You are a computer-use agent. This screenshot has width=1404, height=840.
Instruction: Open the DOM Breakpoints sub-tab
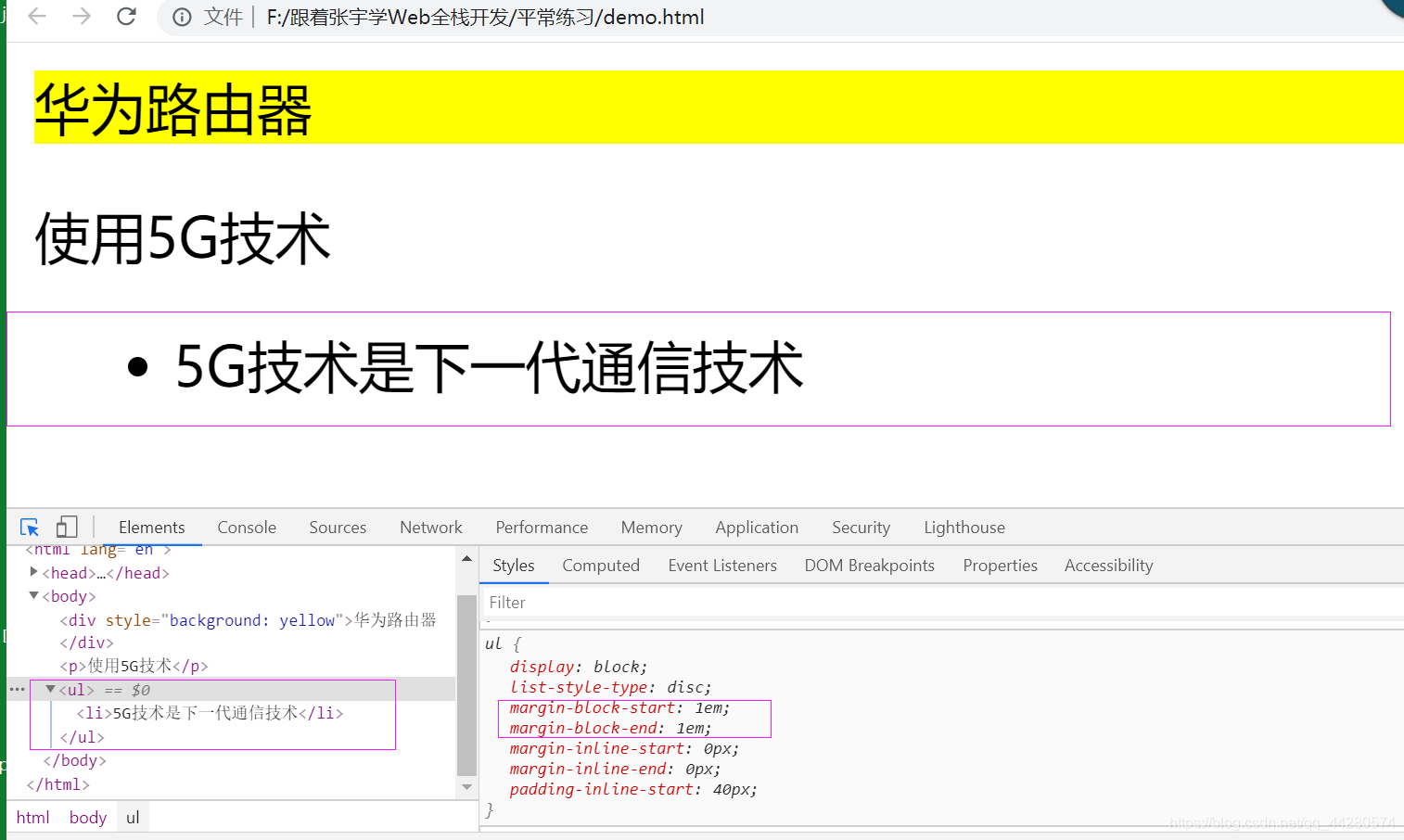[x=869, y=565]
